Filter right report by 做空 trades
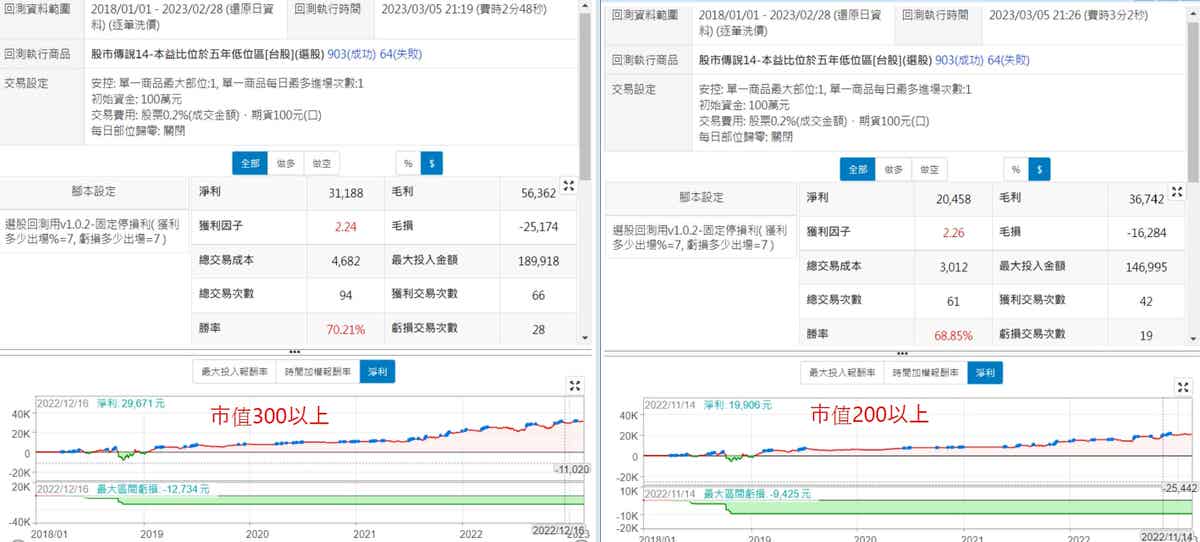 tap(930, 170)
